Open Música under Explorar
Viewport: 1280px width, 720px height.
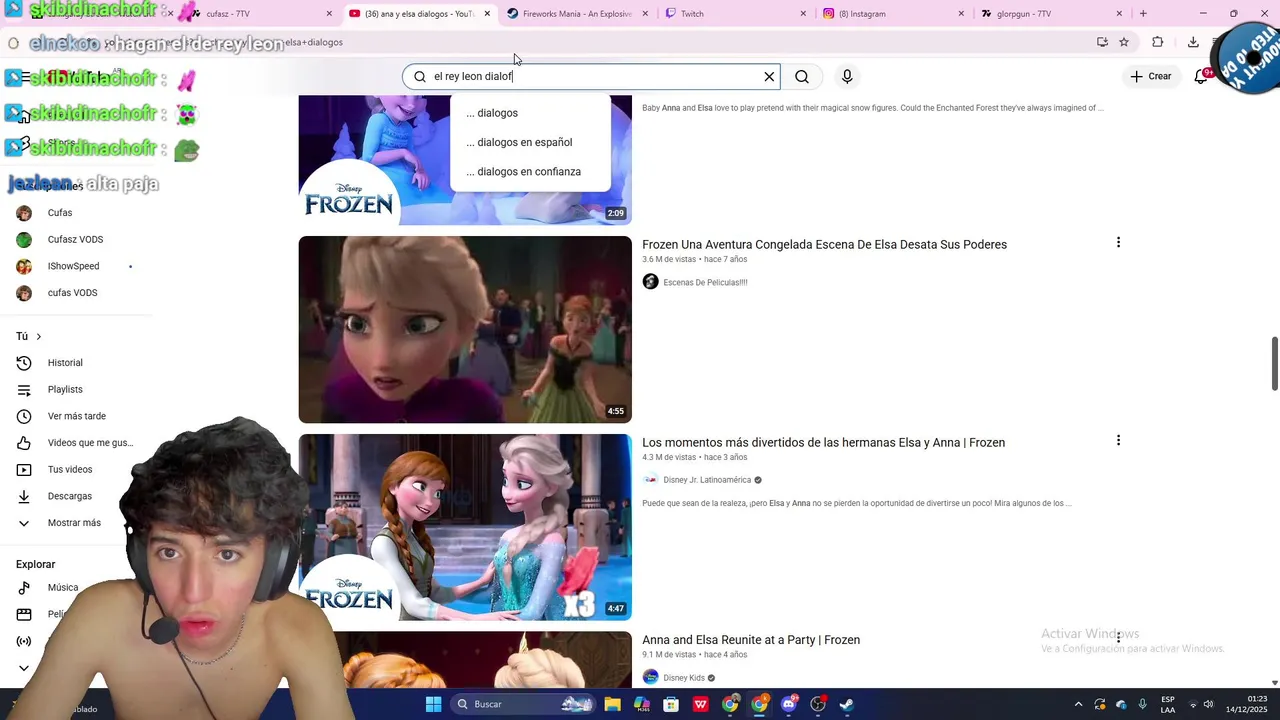[x=63, y=588]
